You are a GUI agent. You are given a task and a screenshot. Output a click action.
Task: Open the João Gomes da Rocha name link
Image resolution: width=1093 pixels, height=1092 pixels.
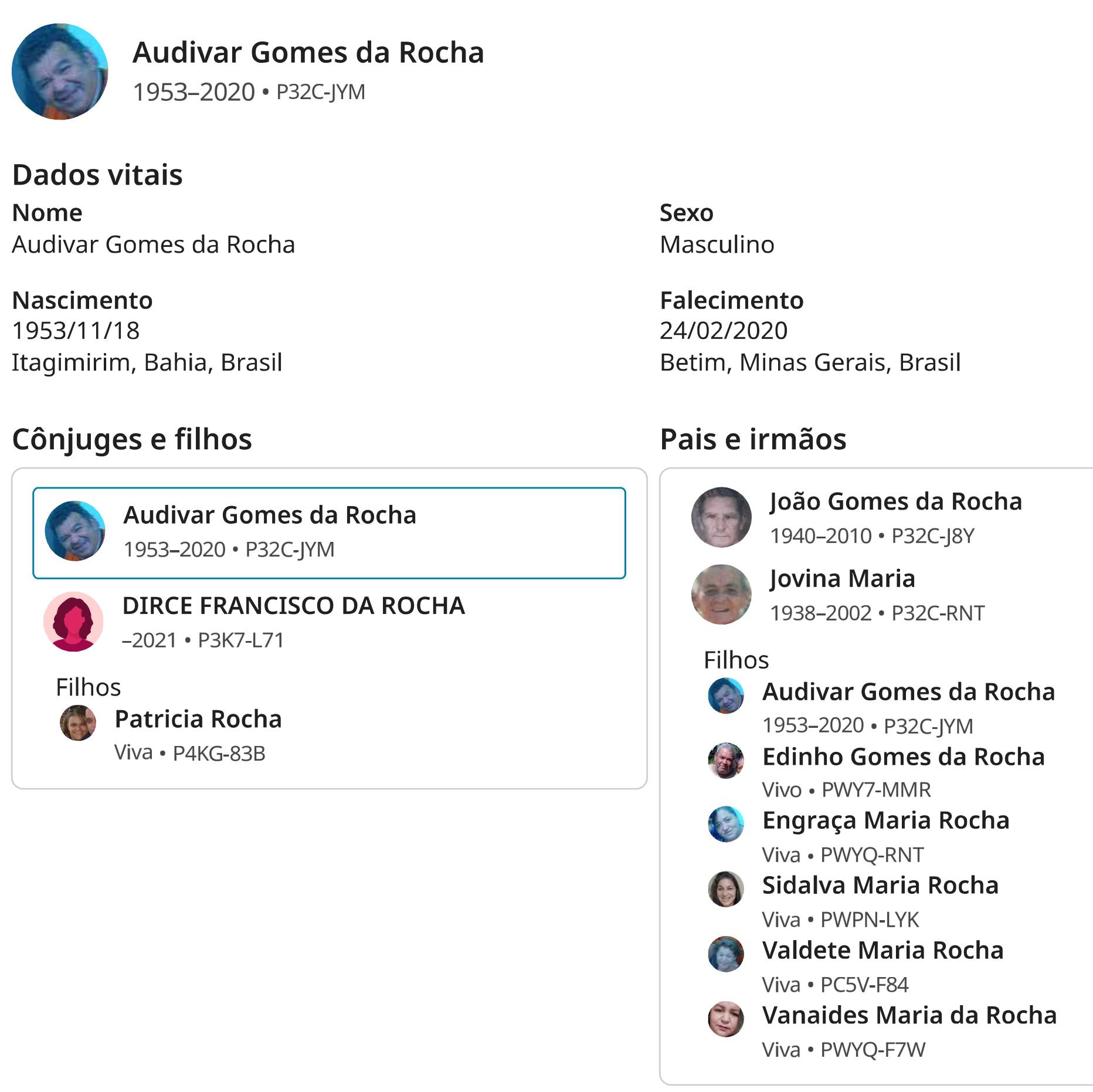[x=896, y=501]
